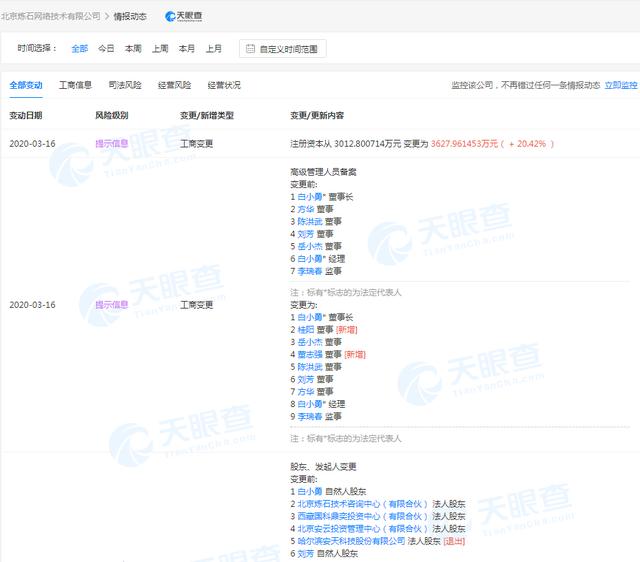Open 白小勇 董事长 link under 变更为
Image resolution: width=640 pixels, height=562 pixels.
pos(310,317)
